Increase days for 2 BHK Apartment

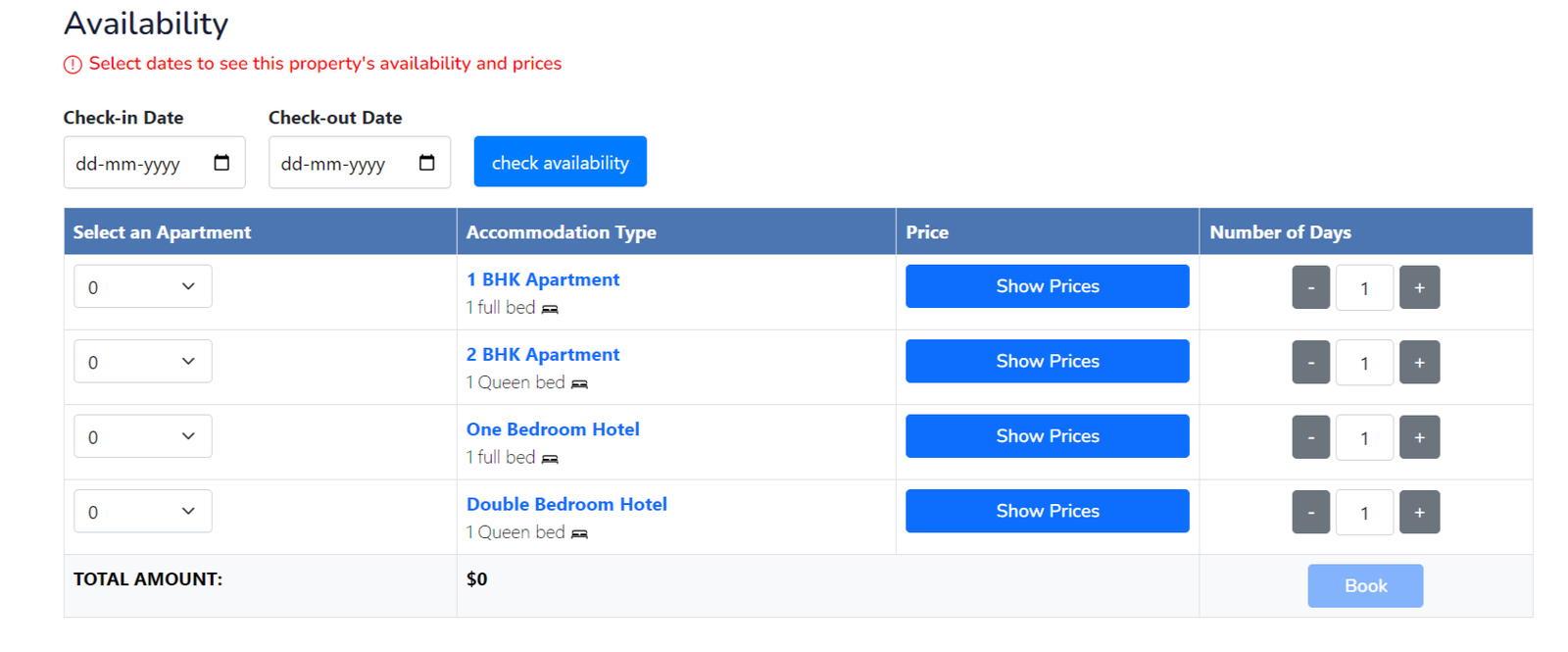[1419, 363]
